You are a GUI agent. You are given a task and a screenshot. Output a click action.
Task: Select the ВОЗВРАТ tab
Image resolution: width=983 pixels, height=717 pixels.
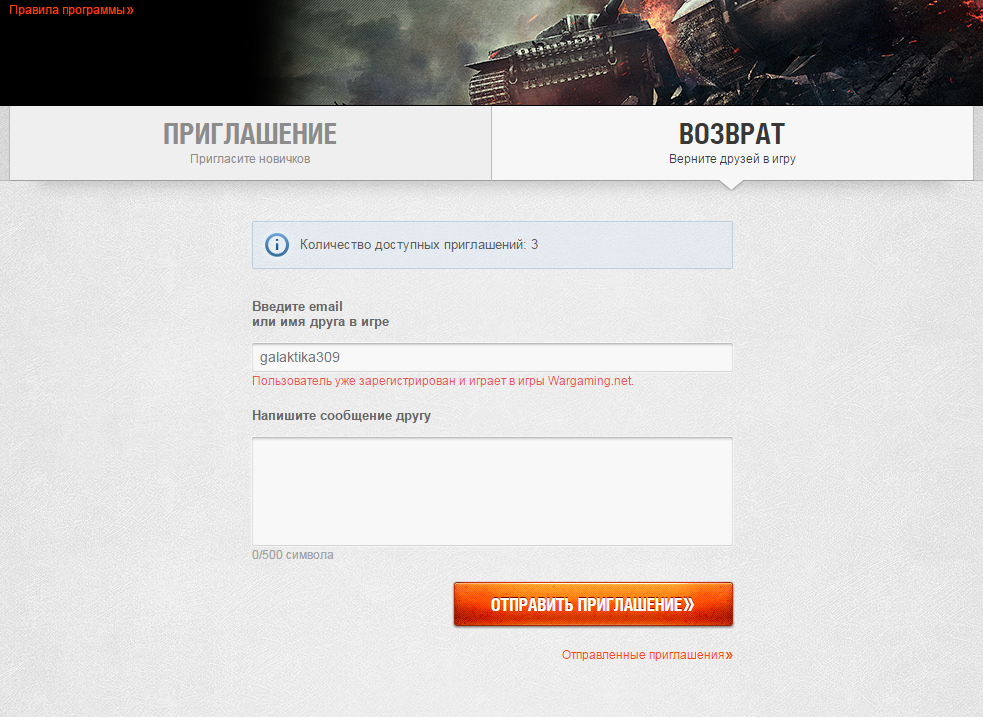(x=732, y=143)
